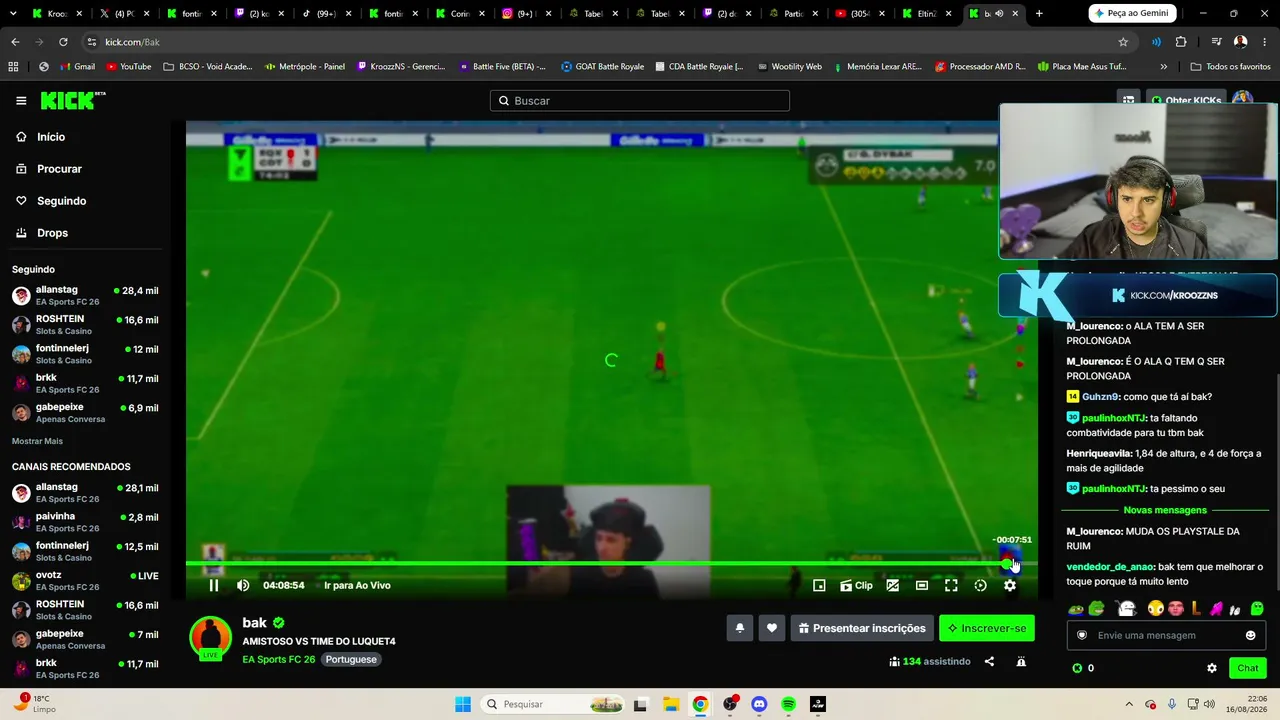Click Presentear inscrições button
The height and width of the screenshot is (720, 1280).
coord(862,628)
